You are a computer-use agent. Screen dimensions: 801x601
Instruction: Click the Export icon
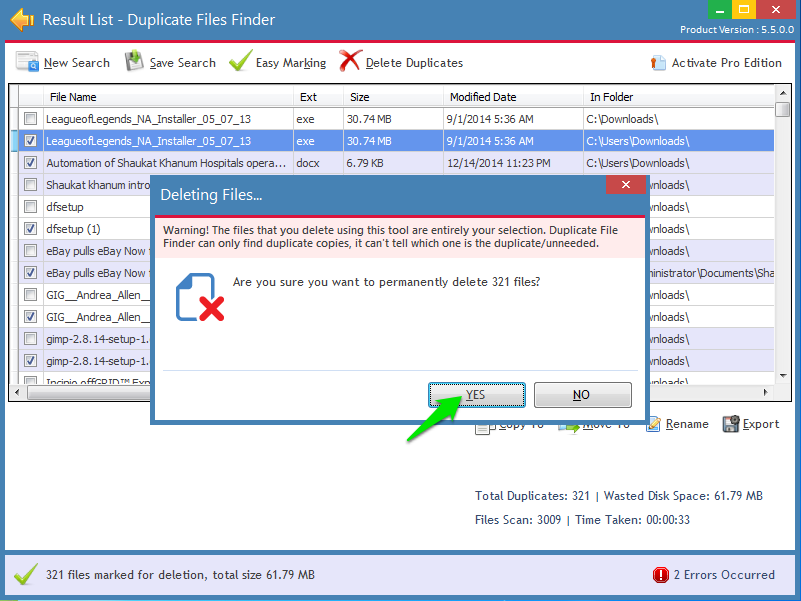pos(731,424)
